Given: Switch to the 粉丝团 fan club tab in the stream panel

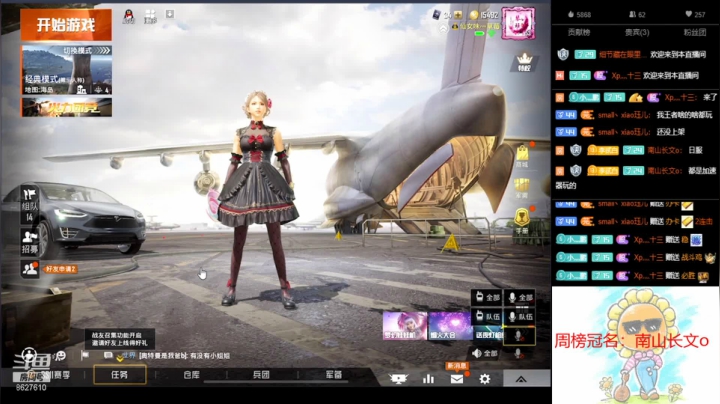Looking at the screenshot, I should (694, 33).
